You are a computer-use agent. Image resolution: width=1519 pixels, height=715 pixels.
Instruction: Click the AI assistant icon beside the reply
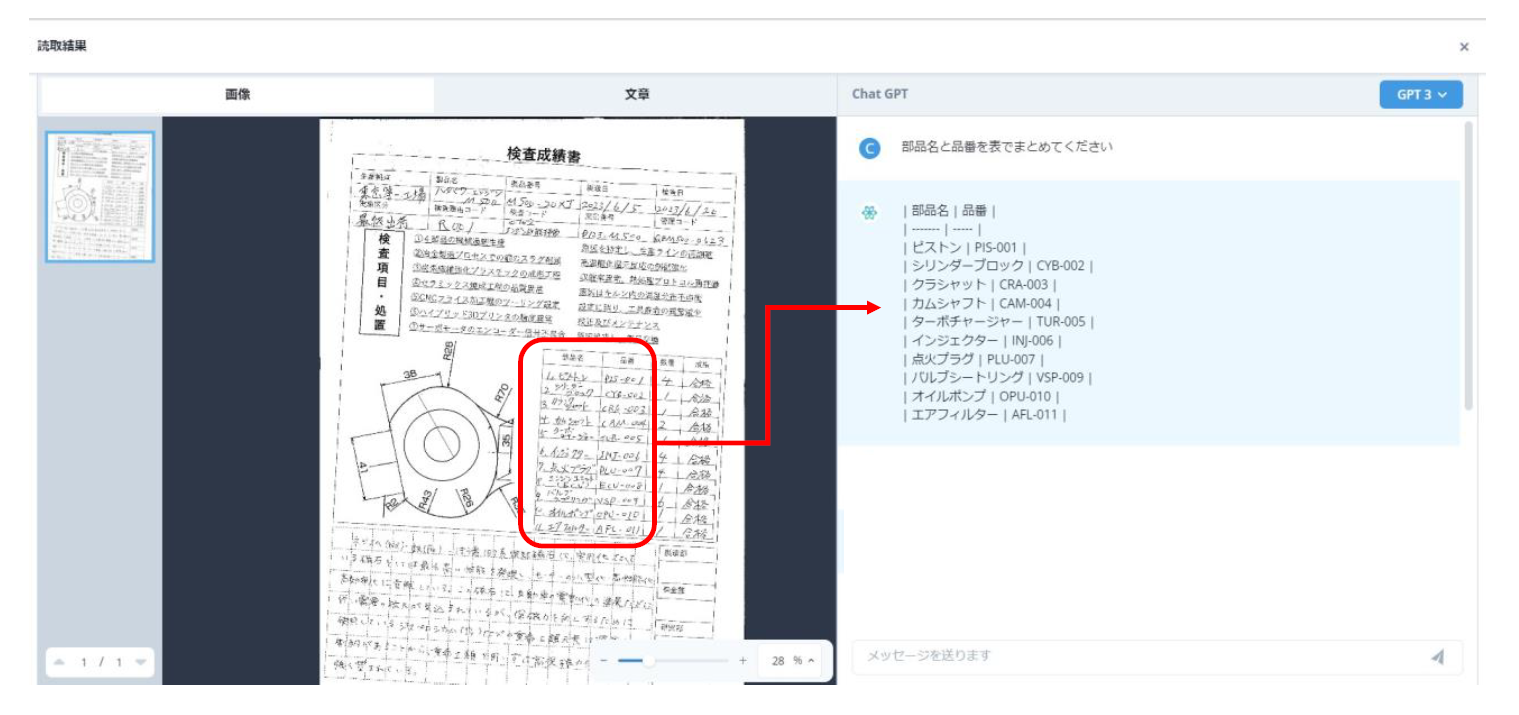870,212
